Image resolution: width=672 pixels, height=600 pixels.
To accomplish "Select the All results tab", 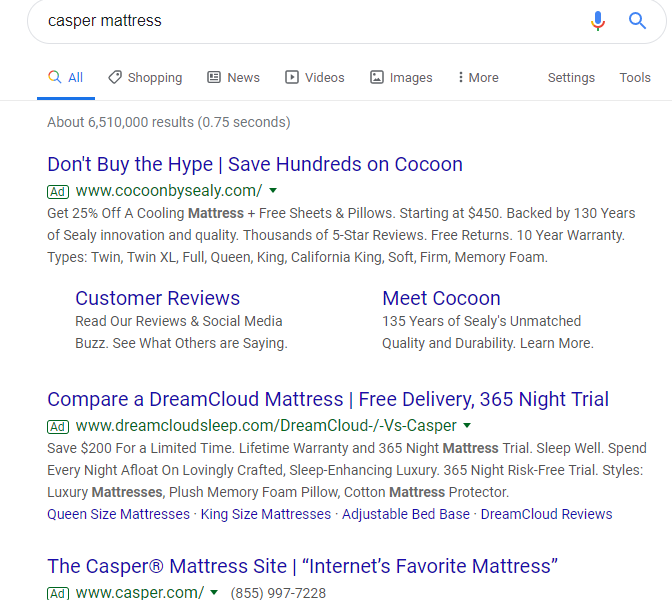I will (66, 78).
